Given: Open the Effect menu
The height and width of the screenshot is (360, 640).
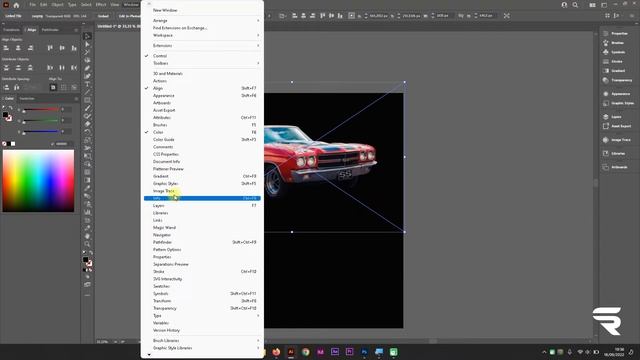Looking at the screenshot, I should 101,5.
